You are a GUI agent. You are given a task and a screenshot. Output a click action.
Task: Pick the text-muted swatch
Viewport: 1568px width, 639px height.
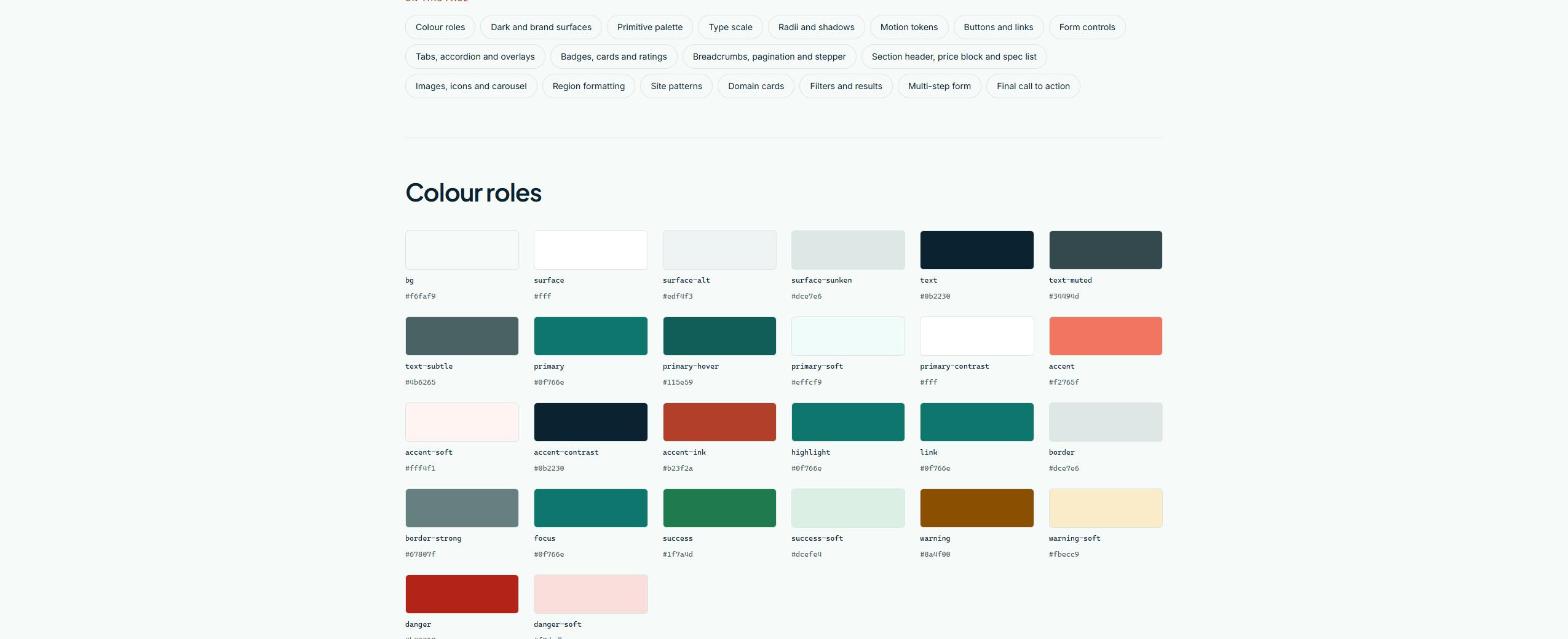tap(1106, 250)
